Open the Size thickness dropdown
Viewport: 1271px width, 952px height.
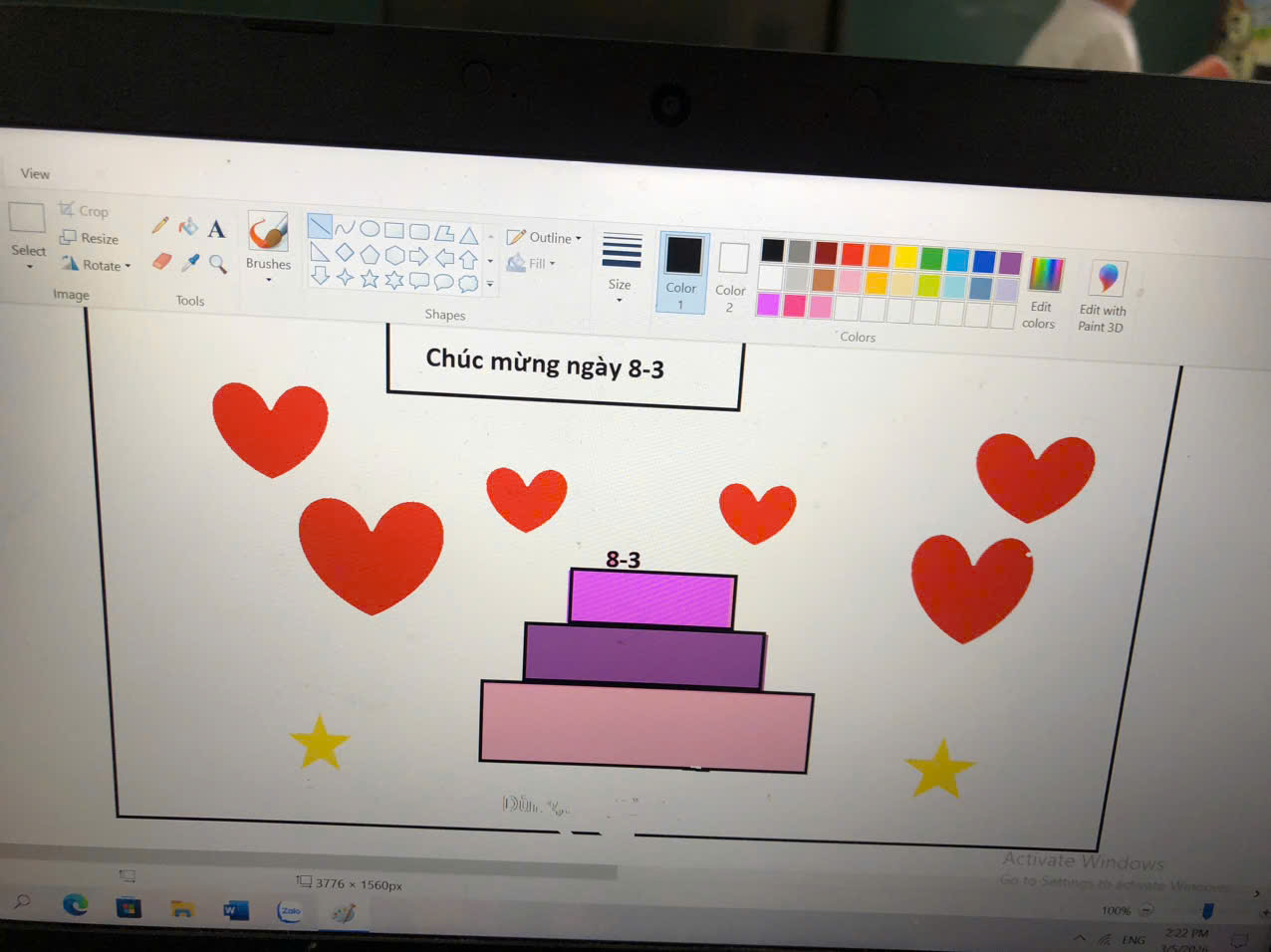pyautogui.click(x=621, y=267)
